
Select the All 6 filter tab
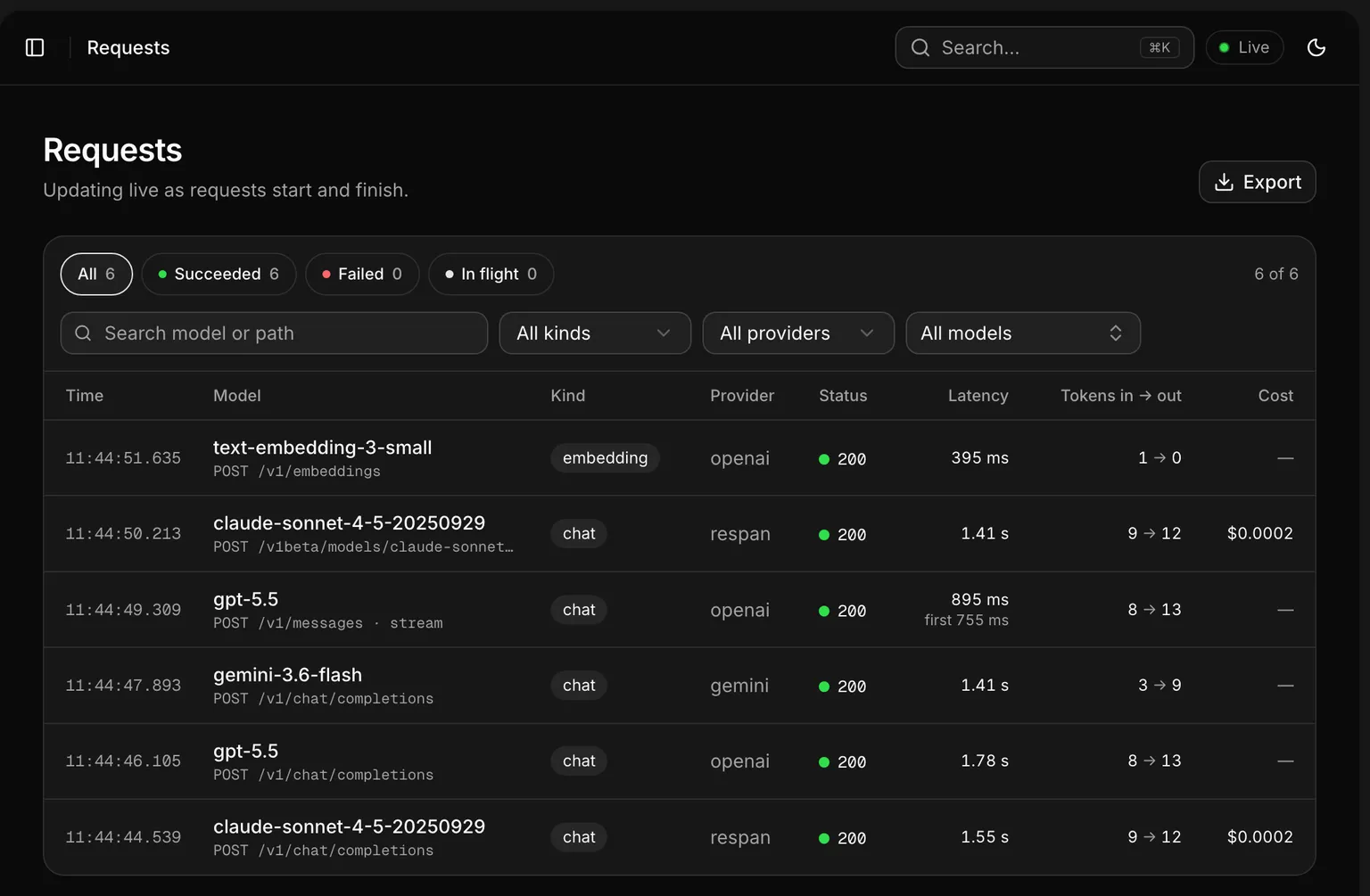coord(96,274)
